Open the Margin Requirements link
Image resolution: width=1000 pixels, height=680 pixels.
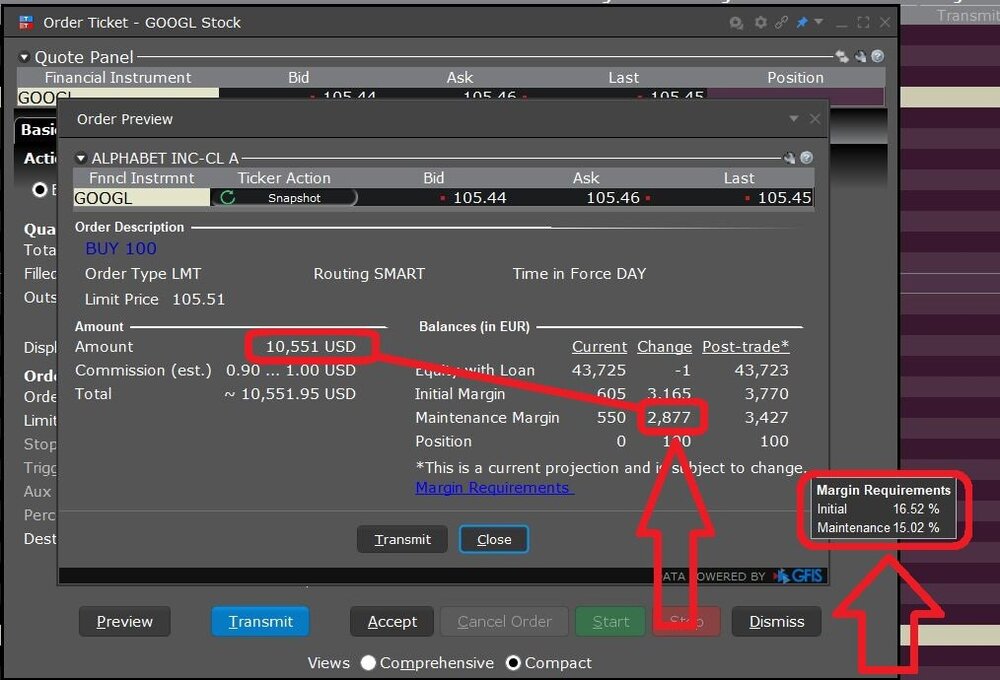494,488
